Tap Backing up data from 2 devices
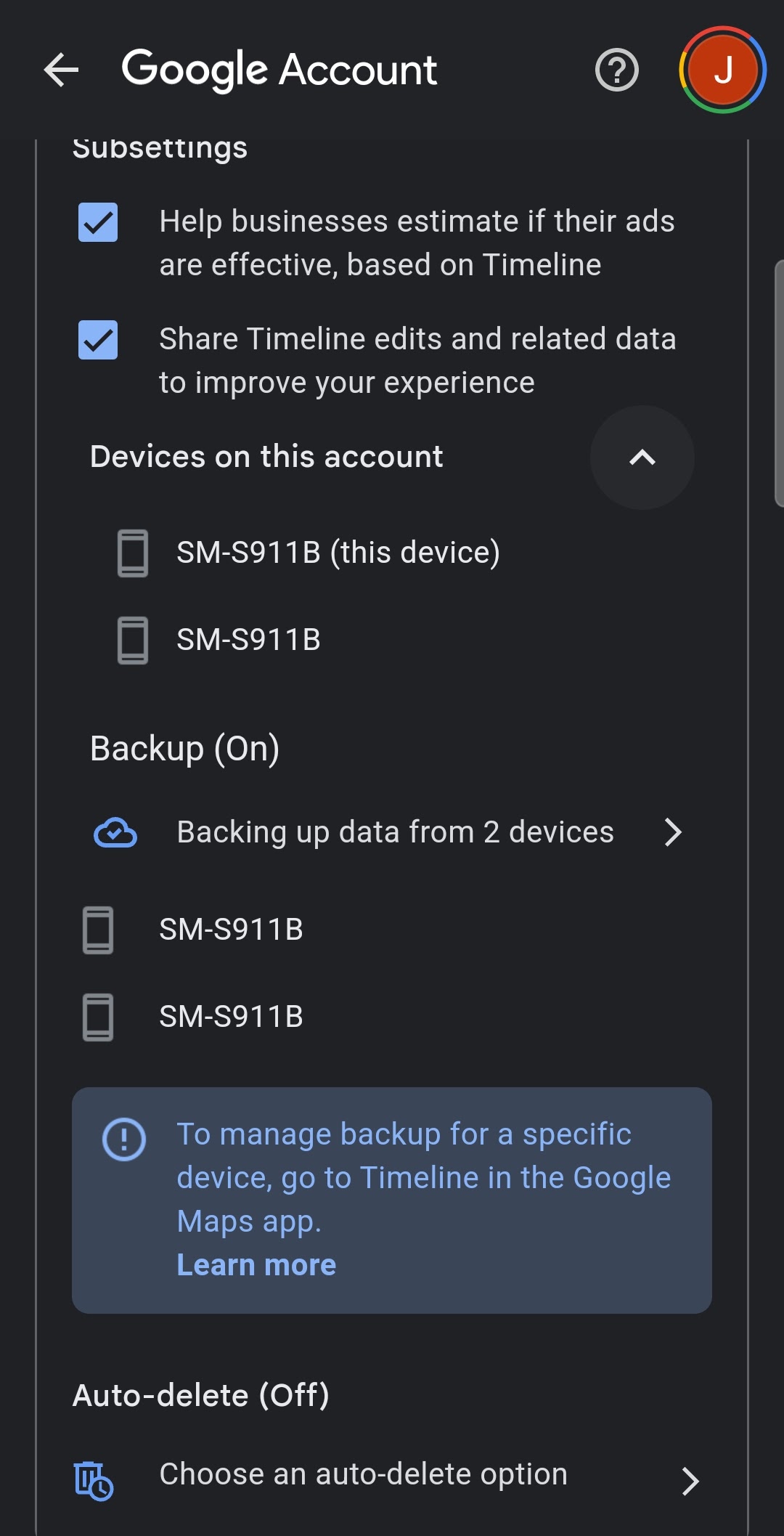The height and width of the screenshot is (1536, 784). [395, 832]
